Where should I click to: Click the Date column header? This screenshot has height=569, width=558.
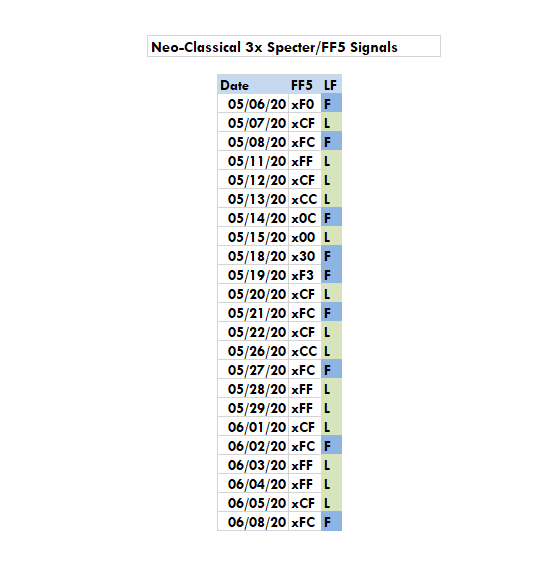[253, 85]
